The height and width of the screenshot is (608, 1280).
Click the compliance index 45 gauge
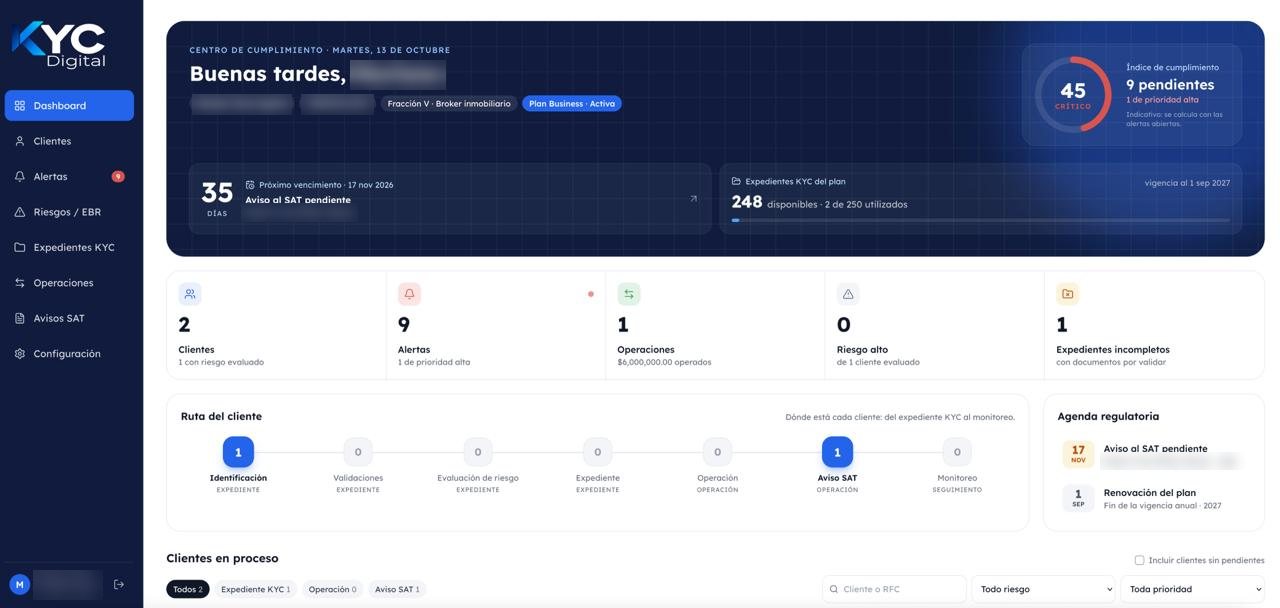[1073, 95]
